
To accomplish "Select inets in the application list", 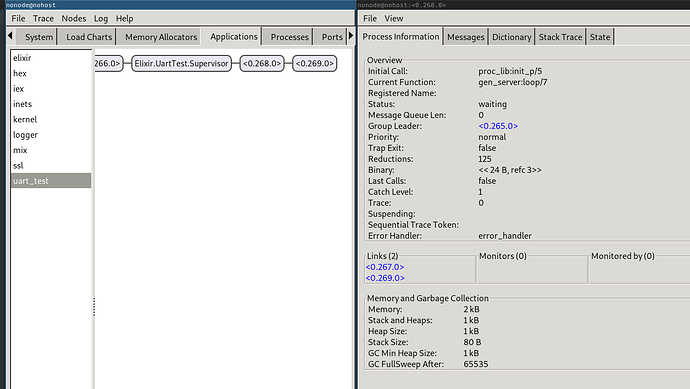I will [51, 104].
